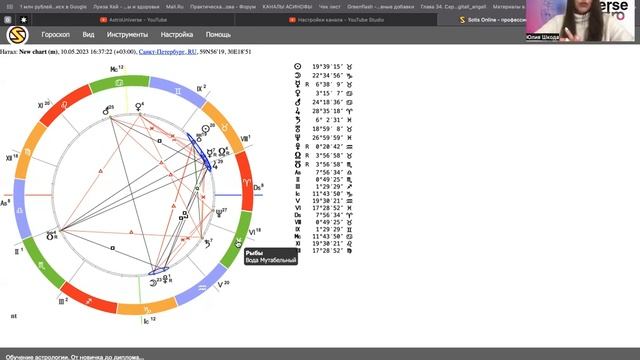Click the Jupiter position 28°35'18" in table

(x=328, y=111)
